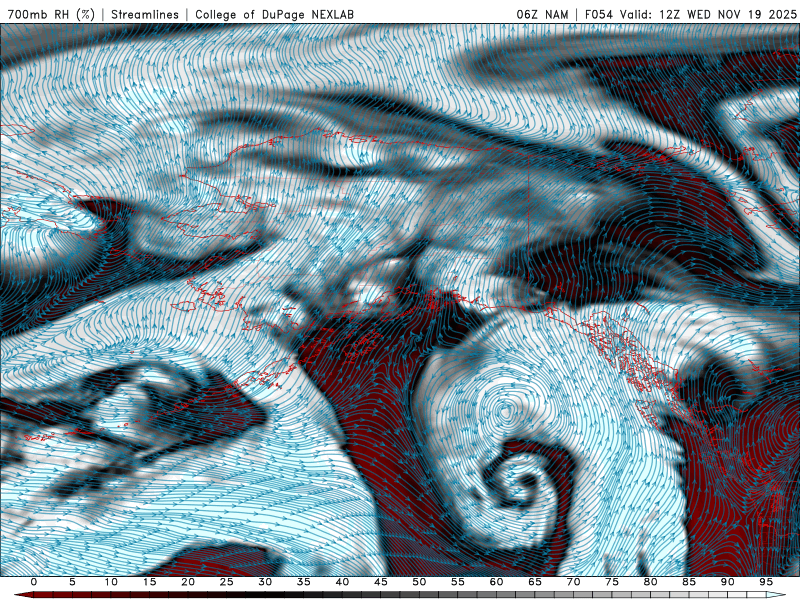Click the '700mb RH (%)' title text
This screenshot has width=800, height=600.
tap(52, 14)
